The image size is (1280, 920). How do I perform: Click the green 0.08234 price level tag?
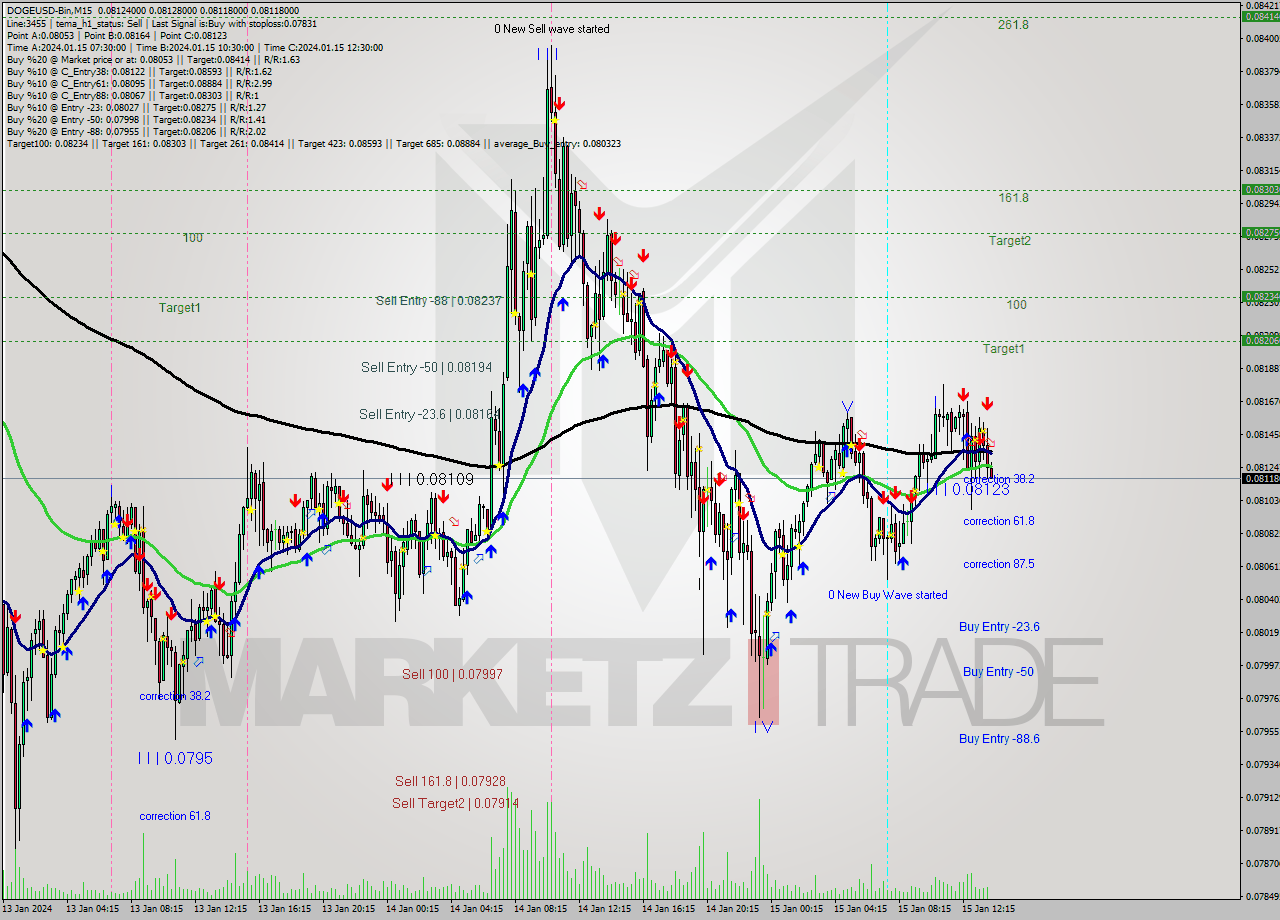point(1260,297)
